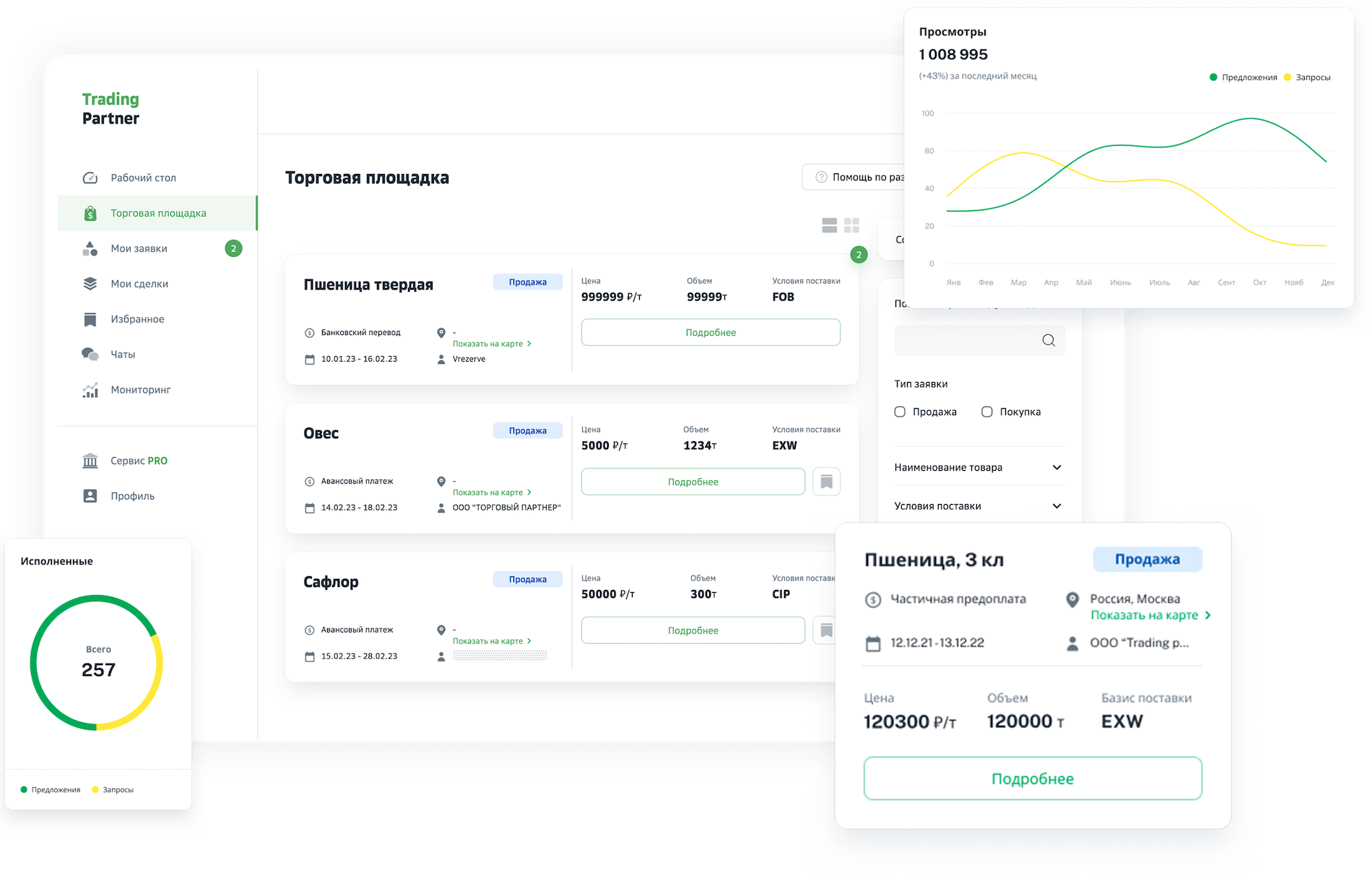Click Продажа tag on Пшеница, 3 кл card
This screenshot has width=1372, height=873.
point(1147,559)
